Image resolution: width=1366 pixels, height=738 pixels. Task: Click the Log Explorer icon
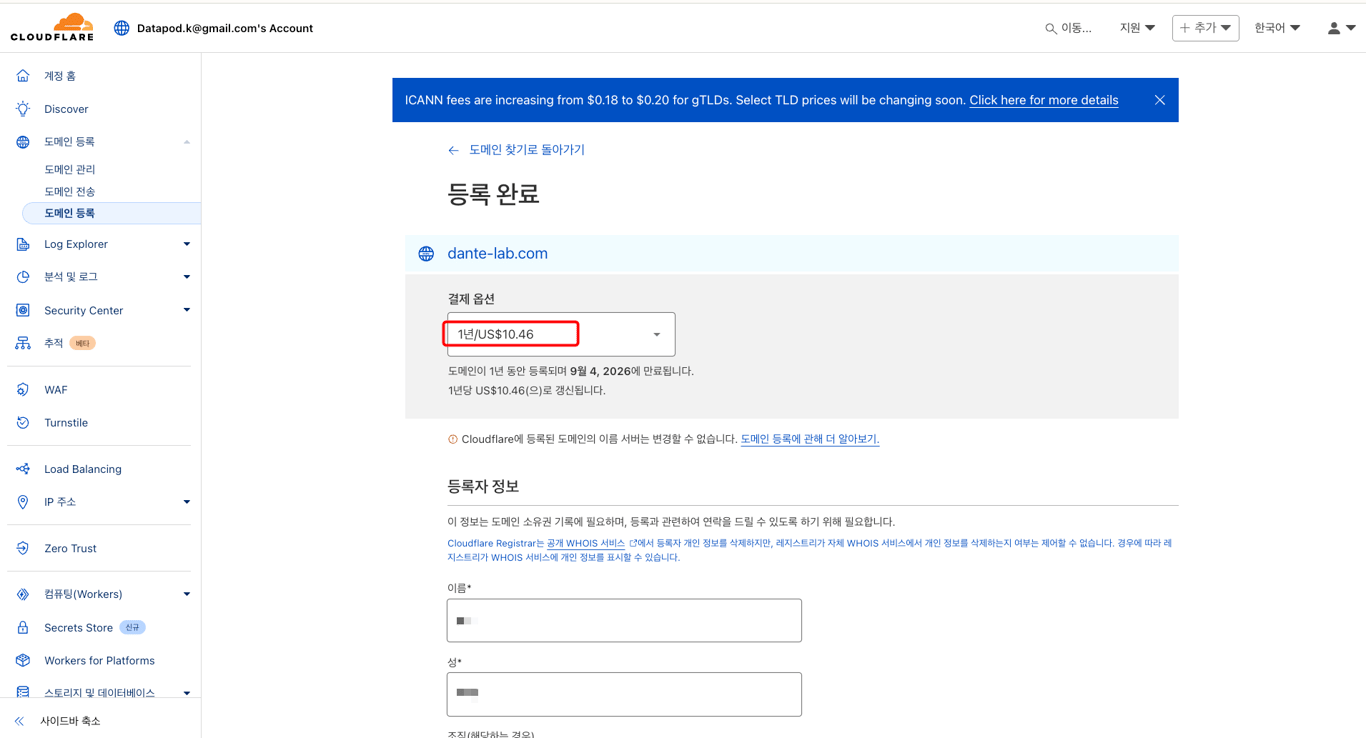tap(23, 244)
